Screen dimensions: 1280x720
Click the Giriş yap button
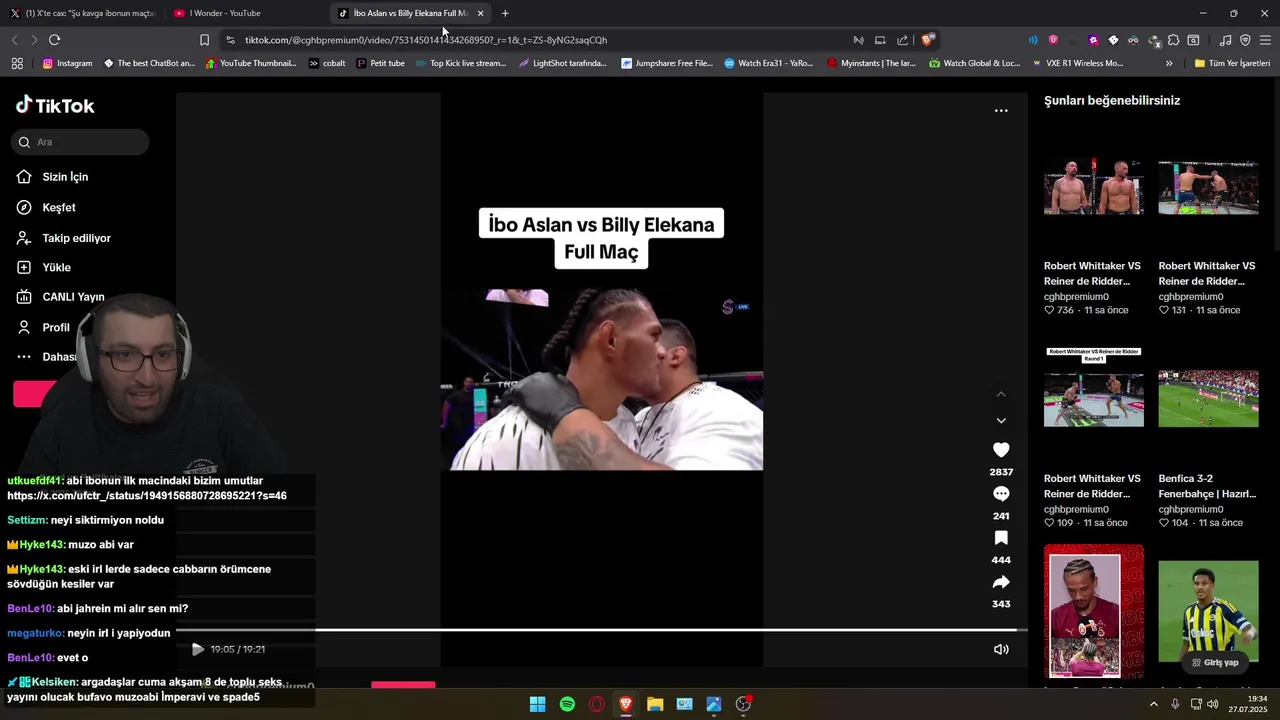click(x=1214, y=662)
